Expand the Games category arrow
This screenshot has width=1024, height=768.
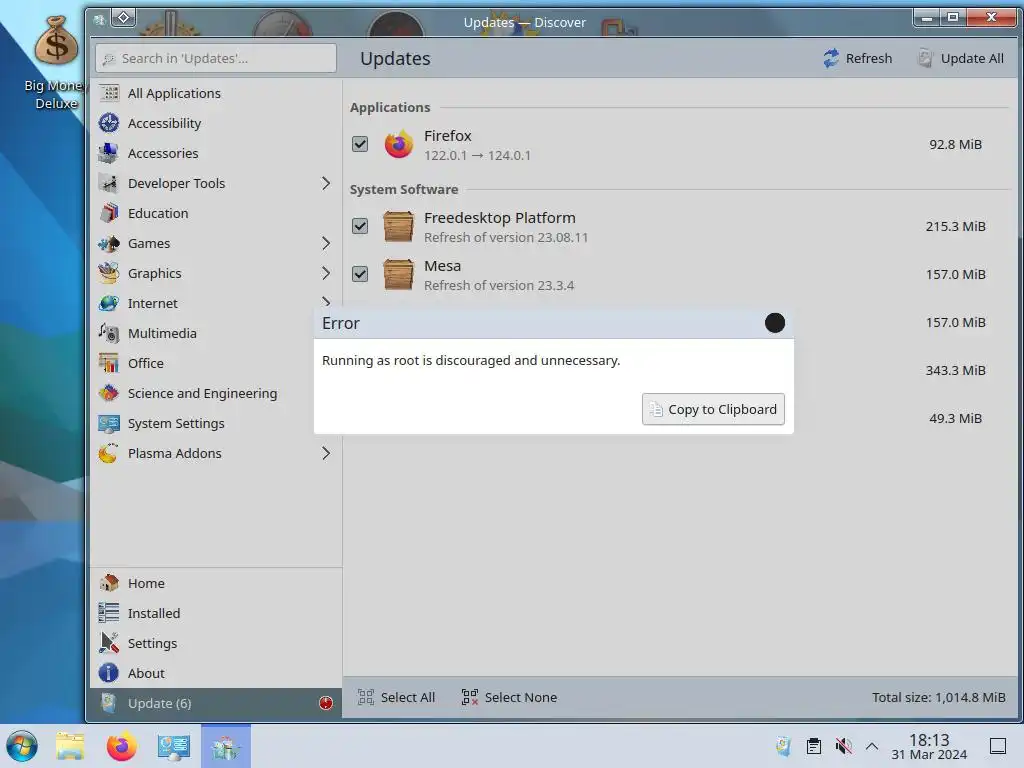pos(326,244)
